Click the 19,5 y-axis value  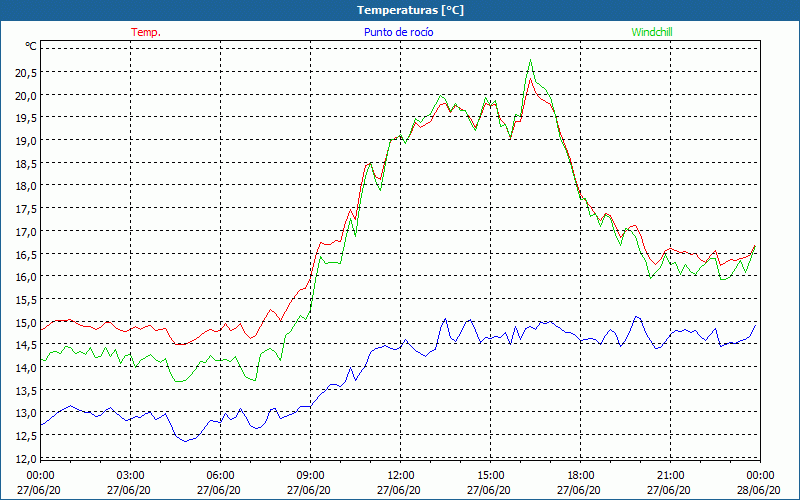click(x=26, y=118)
